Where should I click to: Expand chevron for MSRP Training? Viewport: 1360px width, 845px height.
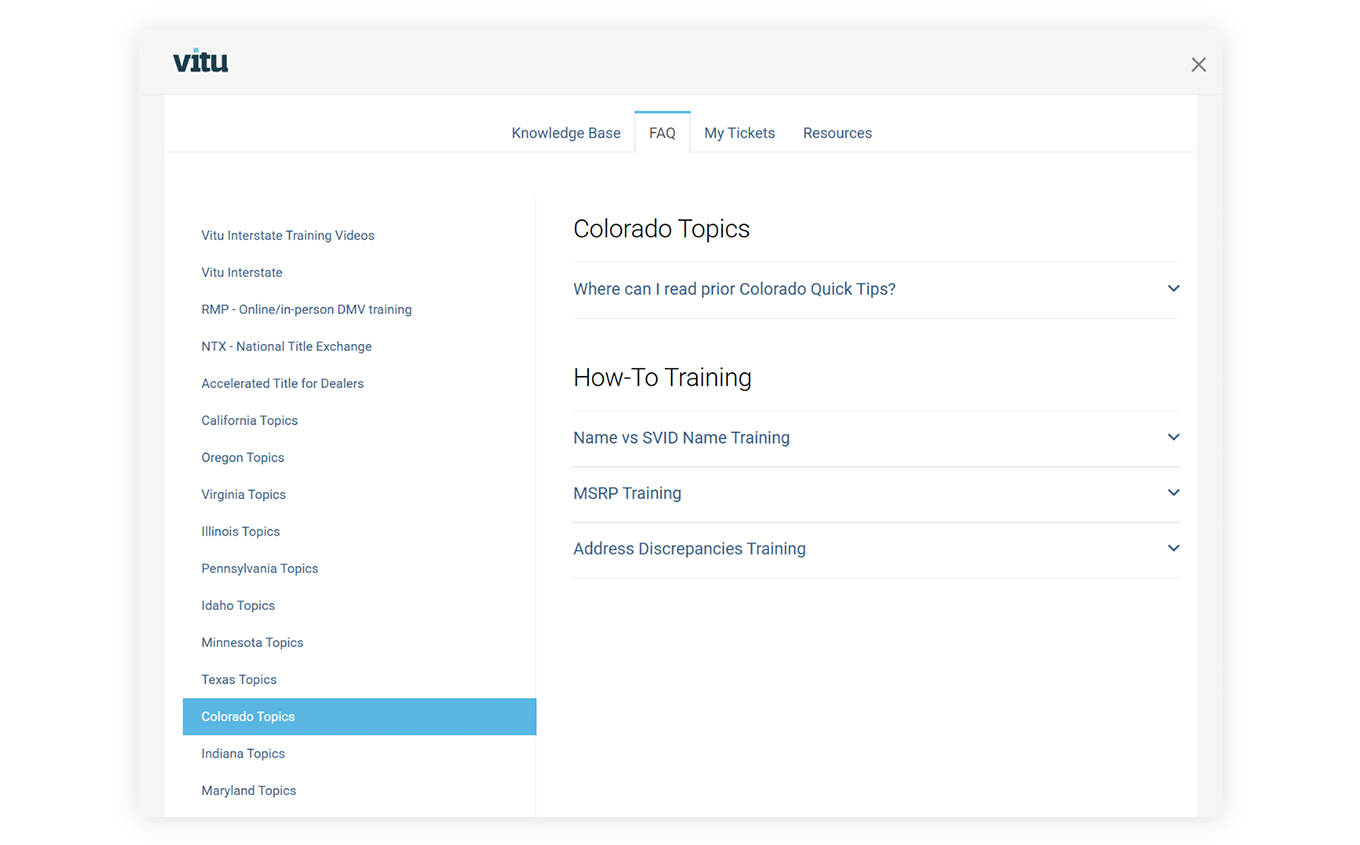1173,493
